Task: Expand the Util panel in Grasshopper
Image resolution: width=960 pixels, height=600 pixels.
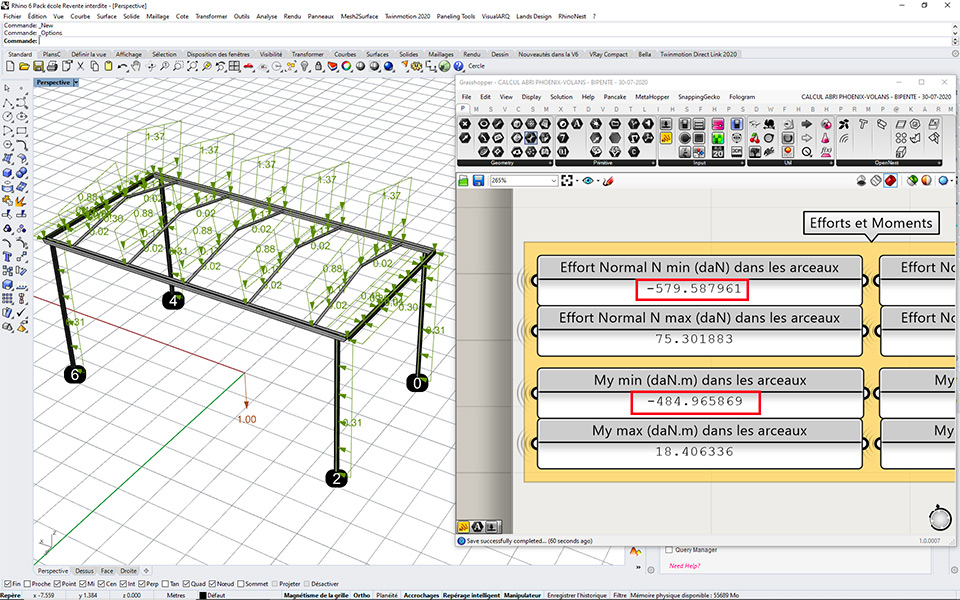Action: pos(831,163)
